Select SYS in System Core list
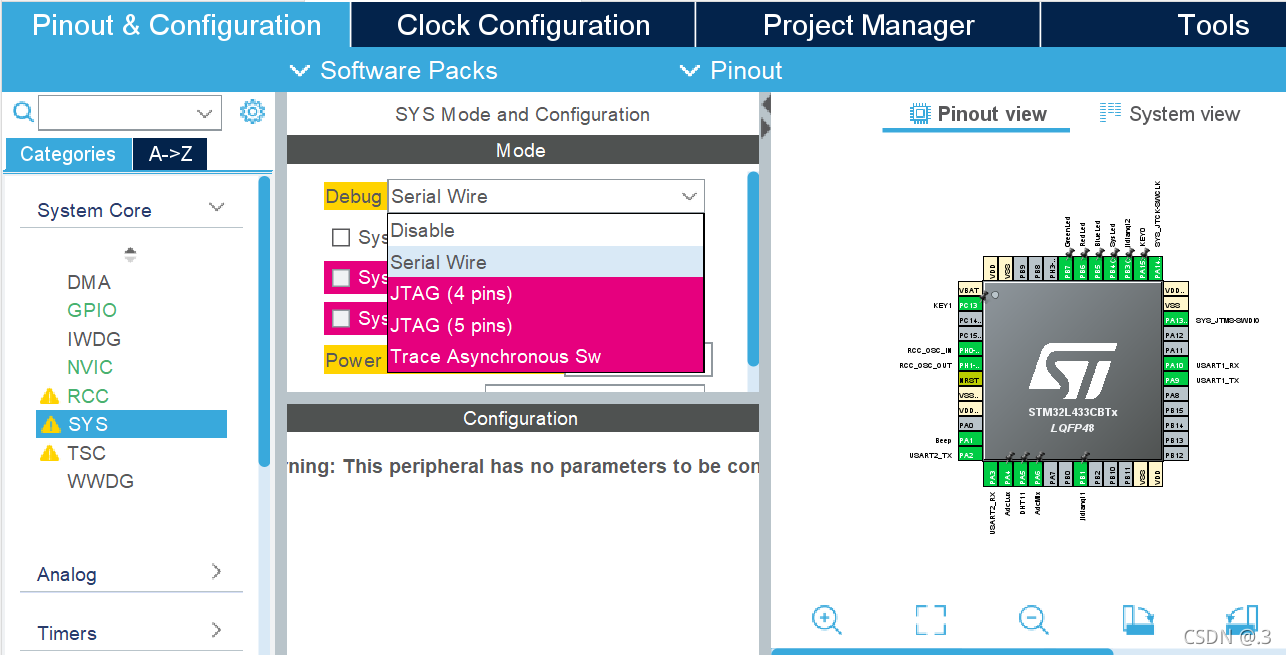The image size is (1286, 655). click(x=131, y=424)
